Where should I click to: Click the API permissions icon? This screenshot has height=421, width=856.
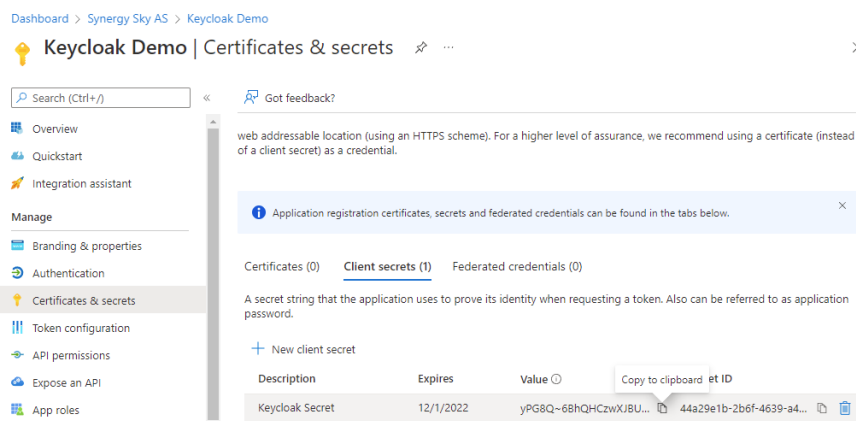[x=17, y=355]
